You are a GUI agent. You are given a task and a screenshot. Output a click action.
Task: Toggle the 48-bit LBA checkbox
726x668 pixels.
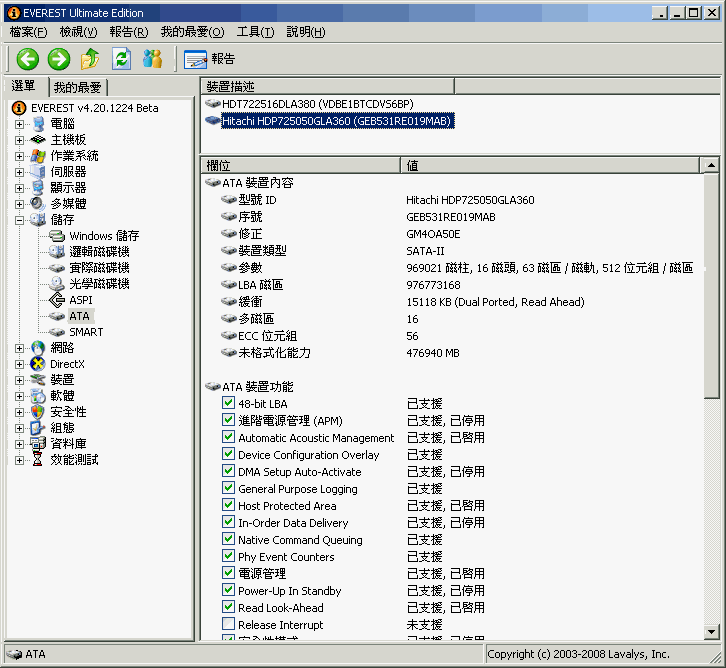click(228, 403)
